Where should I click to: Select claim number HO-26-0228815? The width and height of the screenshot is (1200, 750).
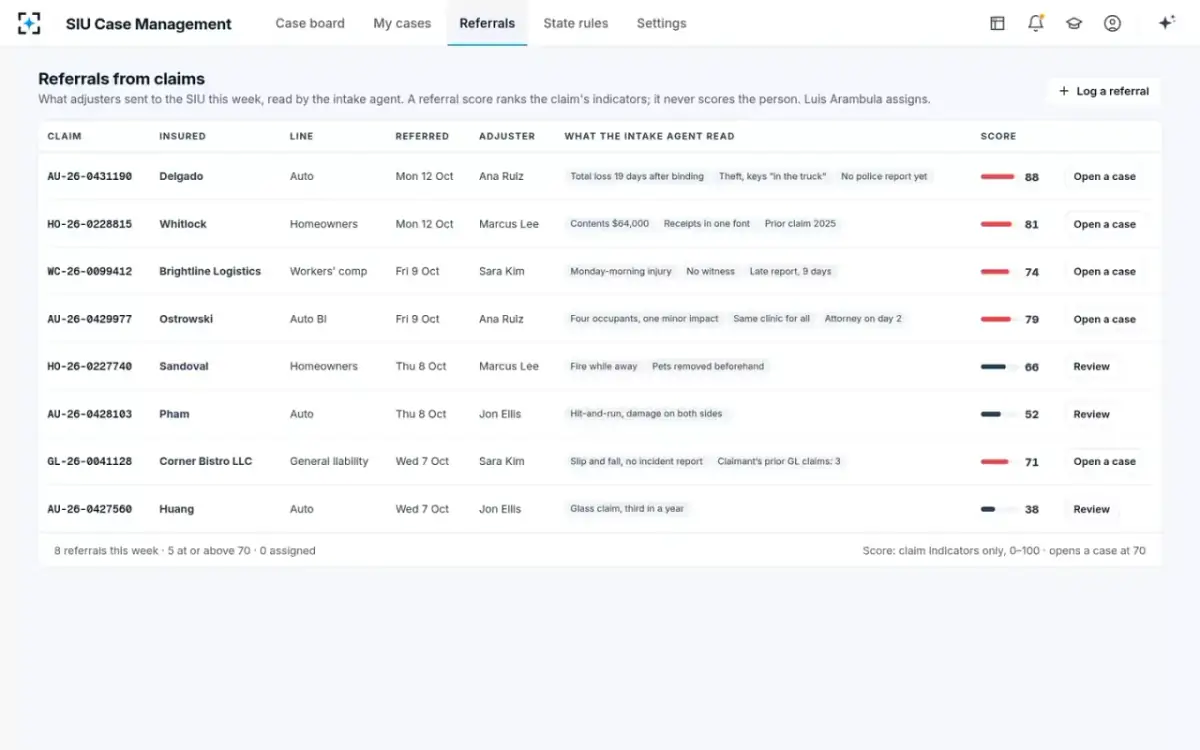tap(89, 224)
